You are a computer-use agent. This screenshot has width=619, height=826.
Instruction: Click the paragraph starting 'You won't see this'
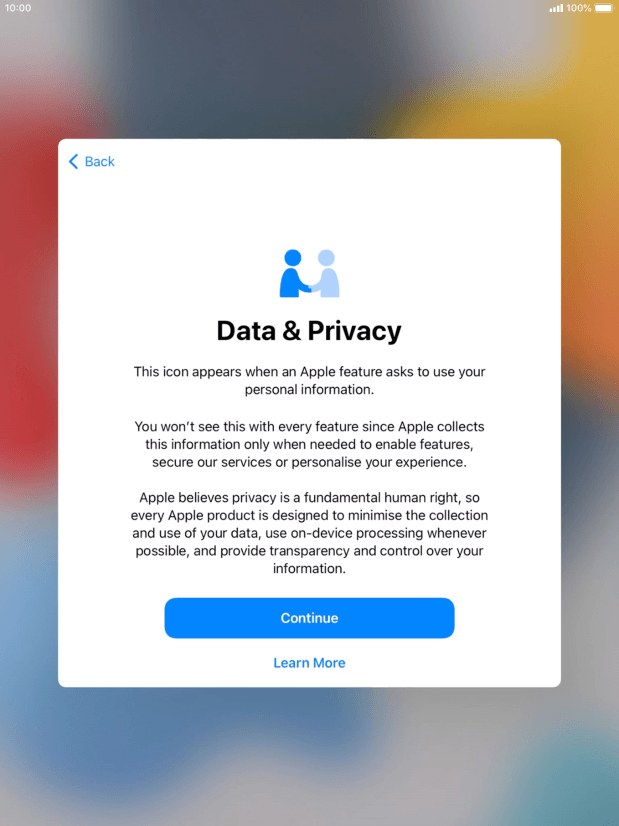tap(309, 444)
